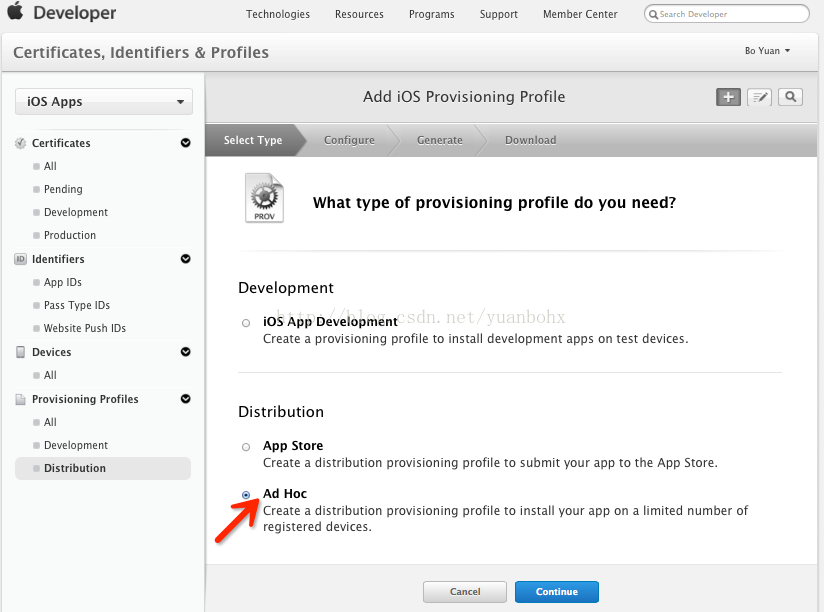Open the Technologies menu
The width and height of the screenshot is (824, 612).
click(x=278, y=14)
